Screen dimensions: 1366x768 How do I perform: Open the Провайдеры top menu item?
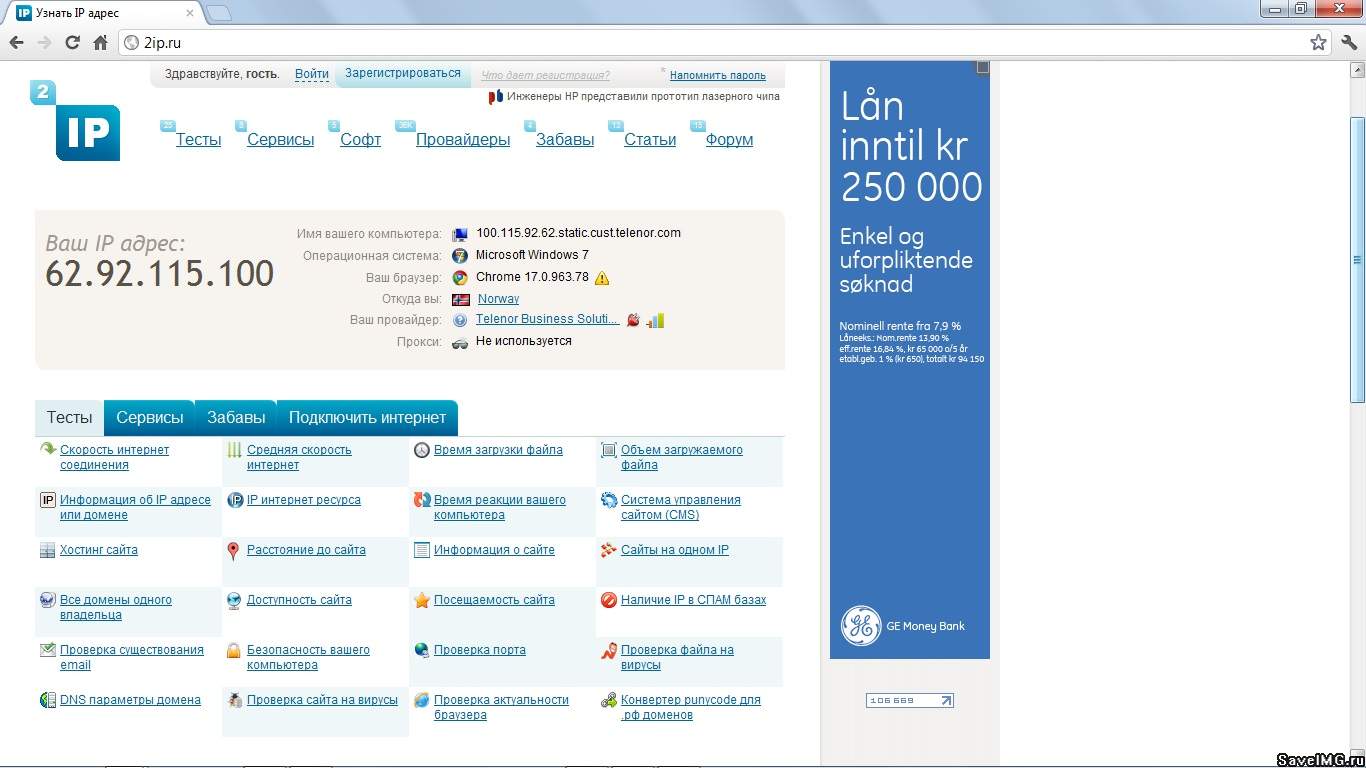(x=463, y=140)
